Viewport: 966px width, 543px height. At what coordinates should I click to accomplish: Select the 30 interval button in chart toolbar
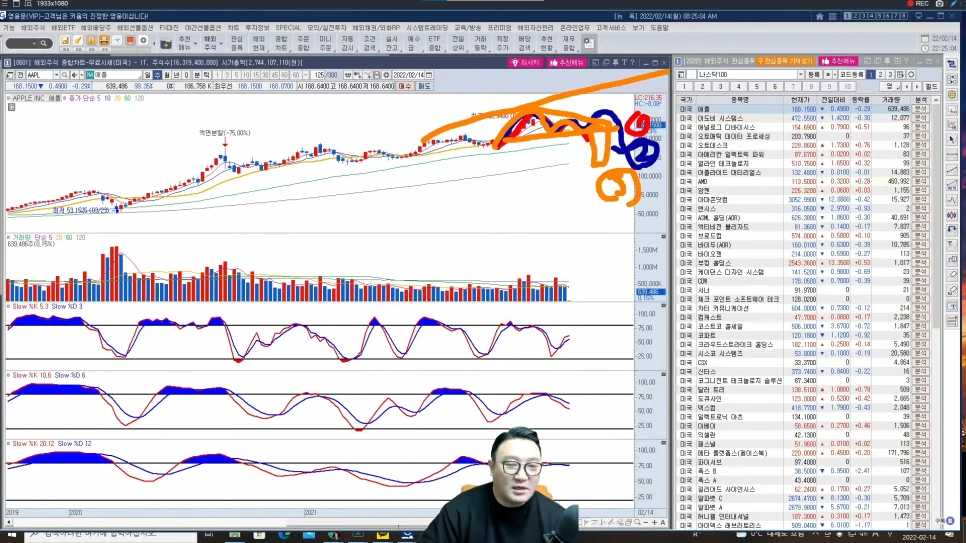coord(266,75)
